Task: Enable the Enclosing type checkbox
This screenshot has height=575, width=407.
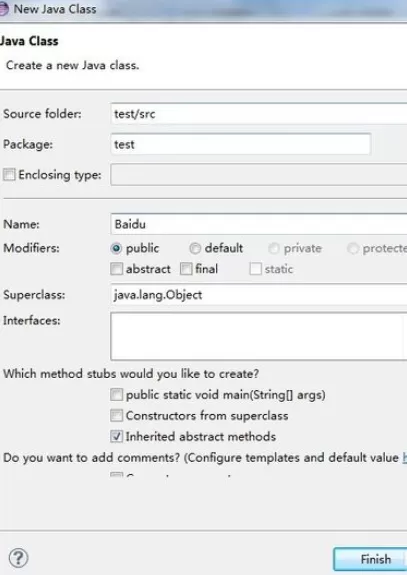Action: point(9,175)
